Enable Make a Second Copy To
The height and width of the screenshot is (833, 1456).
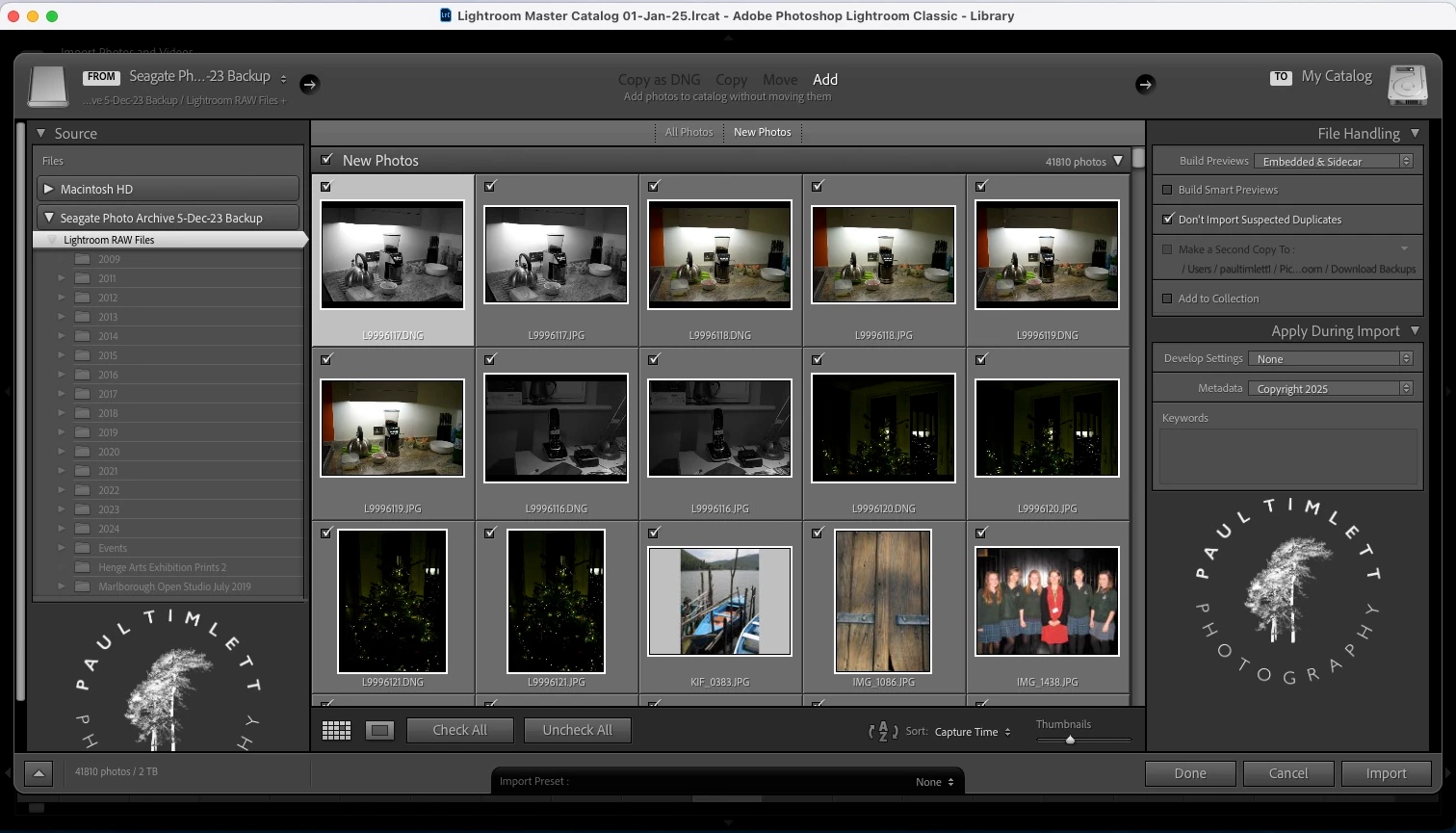[1168, 249]
